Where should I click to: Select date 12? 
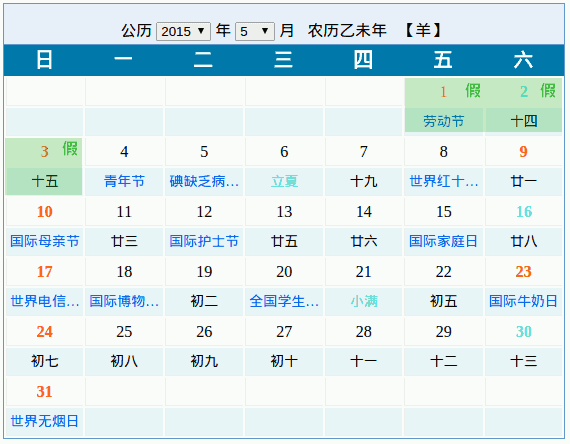click(204, 212)
